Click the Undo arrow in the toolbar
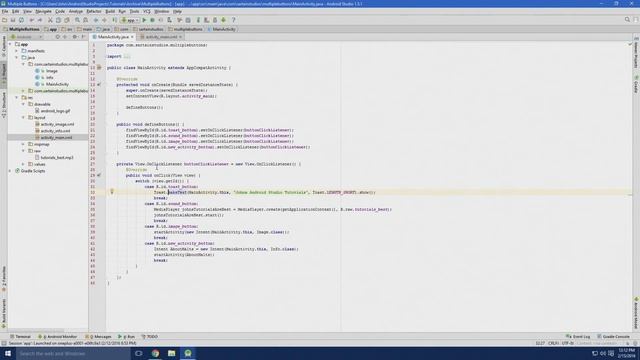640x360 pixels. coord(32,20)
